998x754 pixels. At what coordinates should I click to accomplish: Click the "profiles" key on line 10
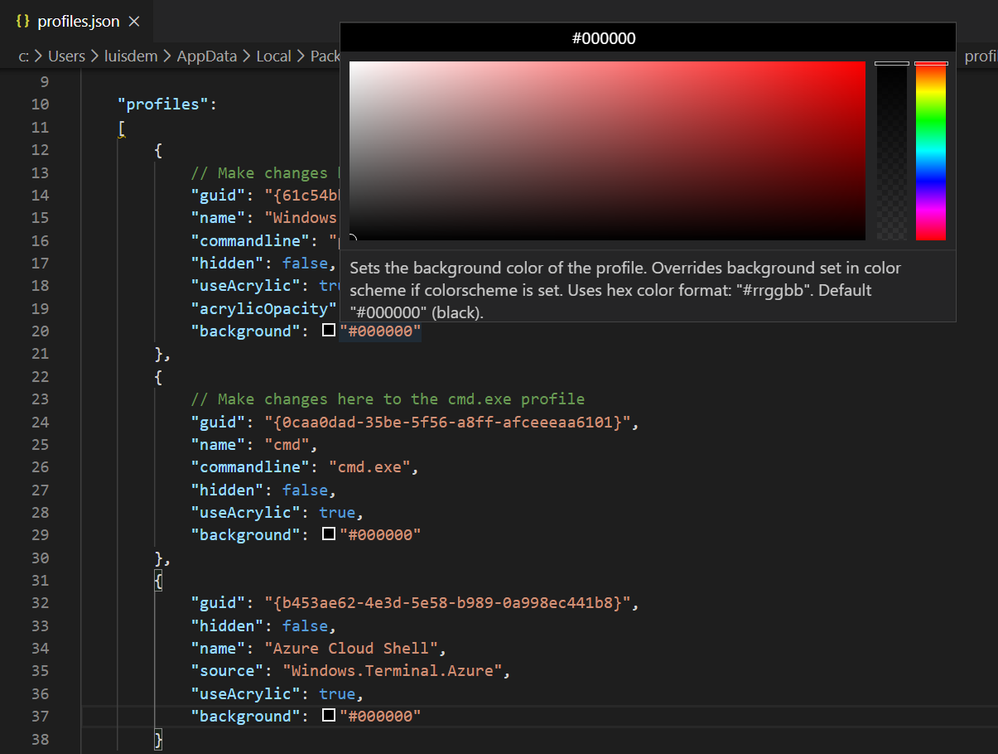(x=162, y=104)
